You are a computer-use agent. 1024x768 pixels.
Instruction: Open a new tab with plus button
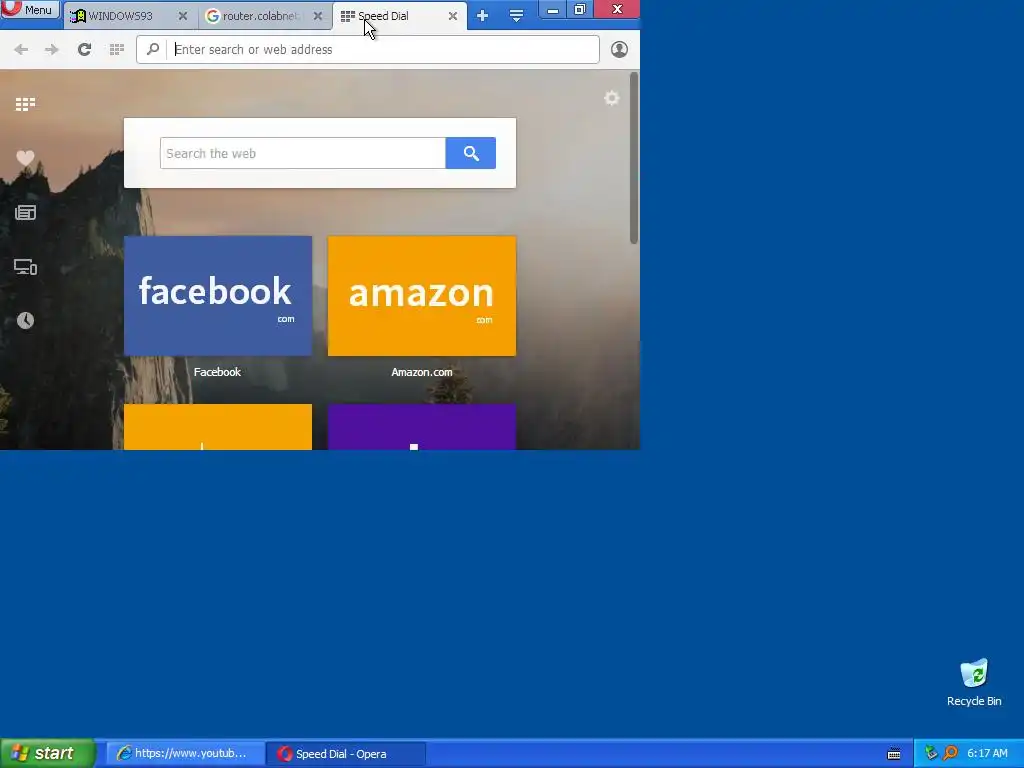click(x=483, y=16)
